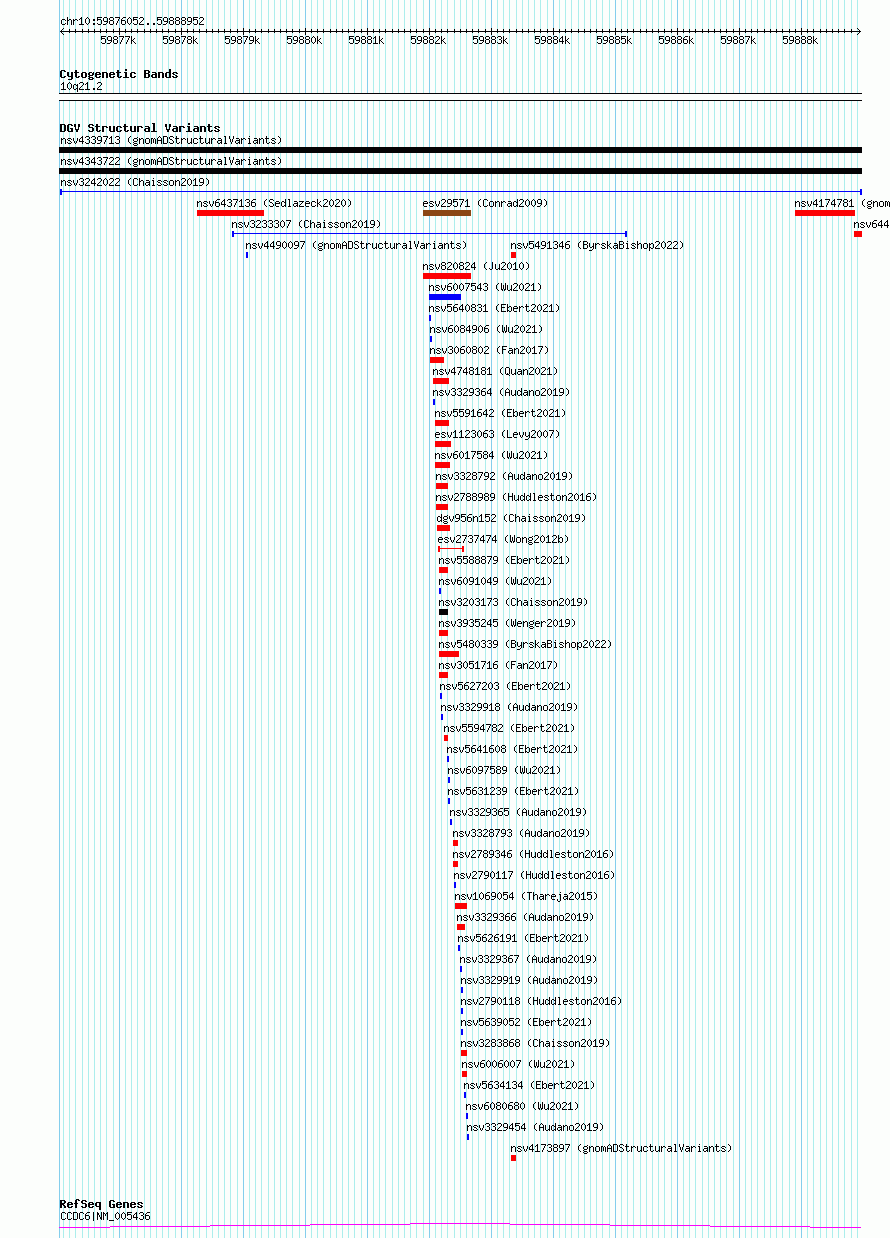This screenshot has width=890, height=1238.
Task: Click nsv5627203 (Ebert2021) label
Action: click(x=505, y=686)
